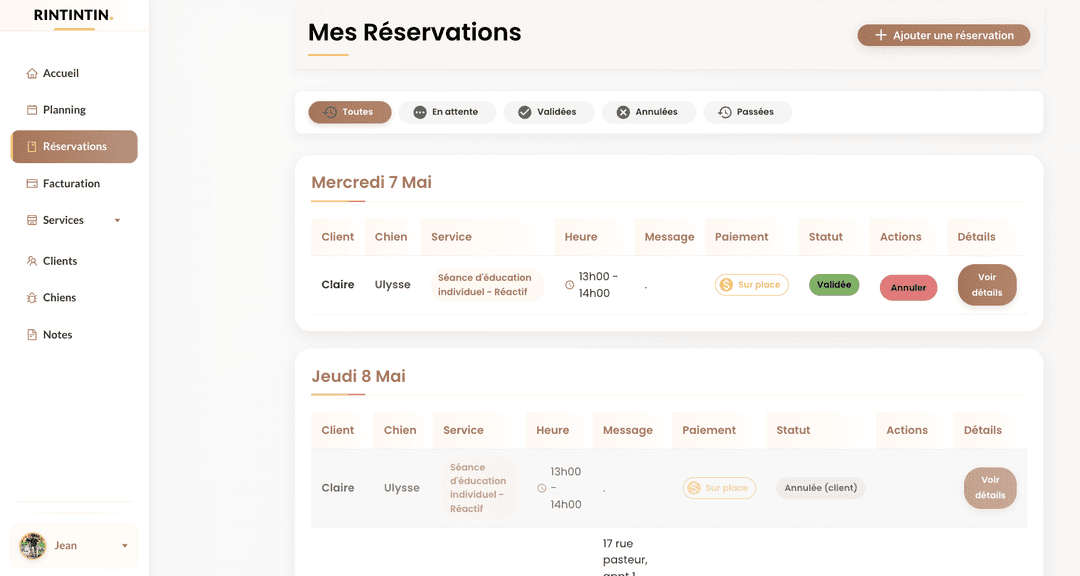This screenshot has width=1080, height=576.
Task: Click the dots icon on En attente
Action: [420, 112]
